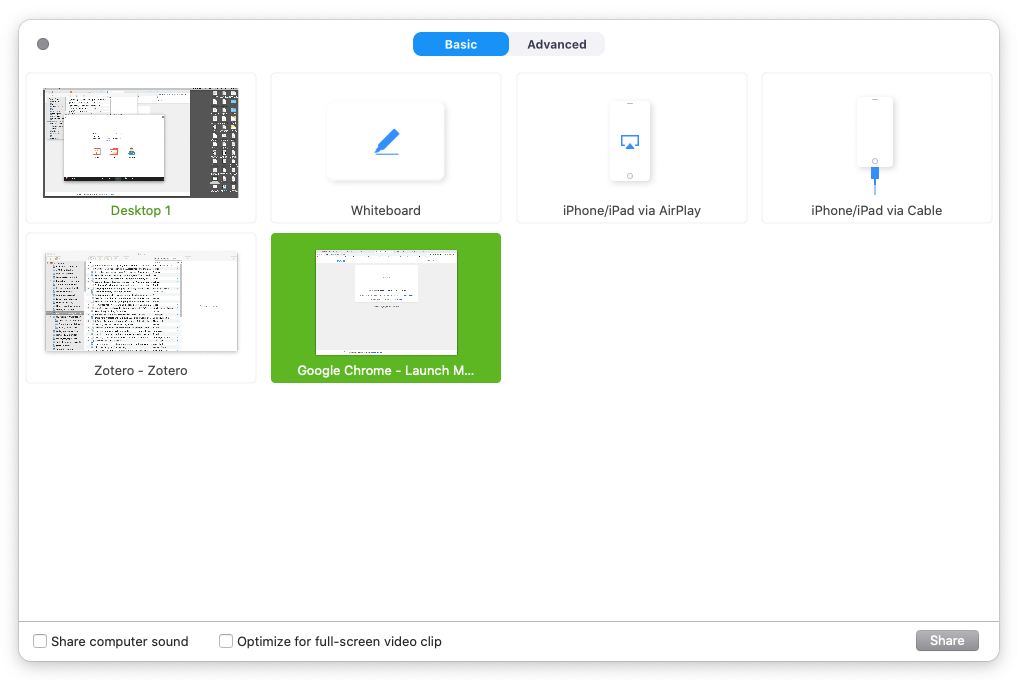Enable Optimize for full-screen video clip
1021x680 pixels.
click(x=226, y=641)
